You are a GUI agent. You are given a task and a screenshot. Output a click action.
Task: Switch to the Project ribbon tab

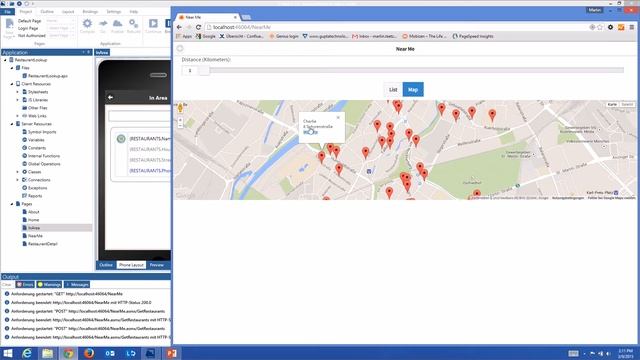[x=26, y=12]
